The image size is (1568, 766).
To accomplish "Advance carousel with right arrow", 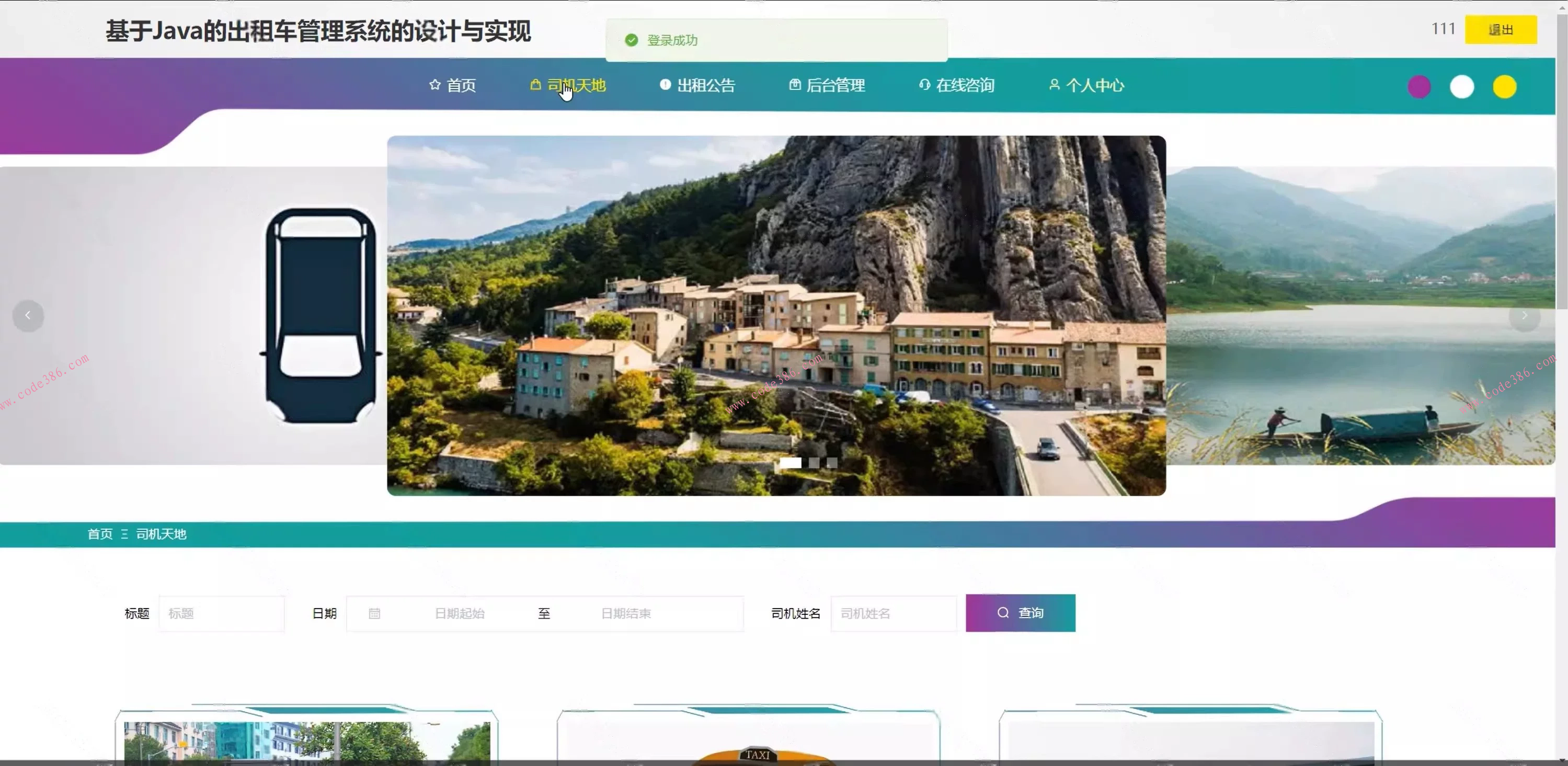I will [x=1524, y=315].
